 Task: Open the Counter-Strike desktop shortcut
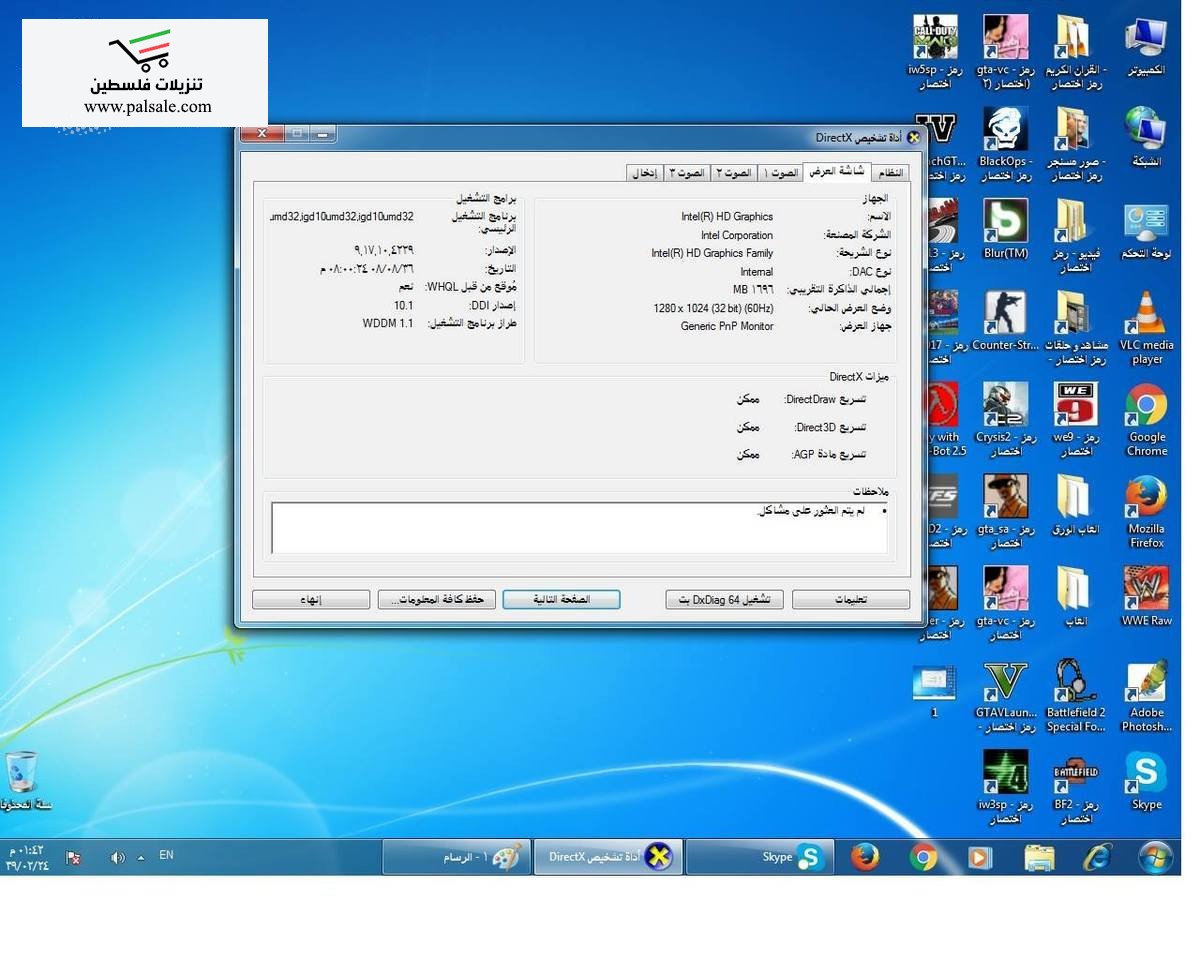[x=1004, y=314]
